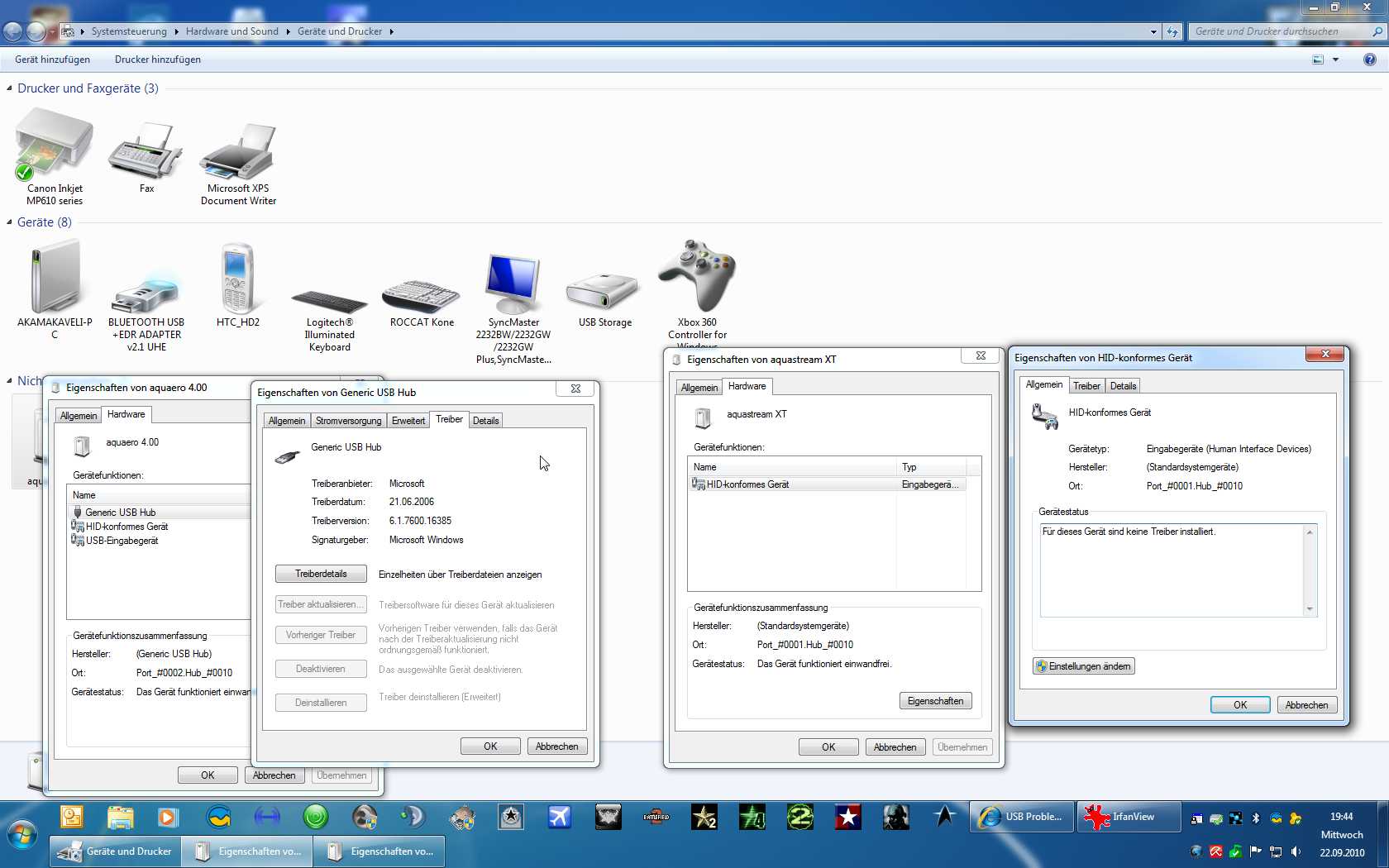1389x868 pixels.
Task: Launch the Star Trek delta icon game
Action: click(x=944, y=818)
